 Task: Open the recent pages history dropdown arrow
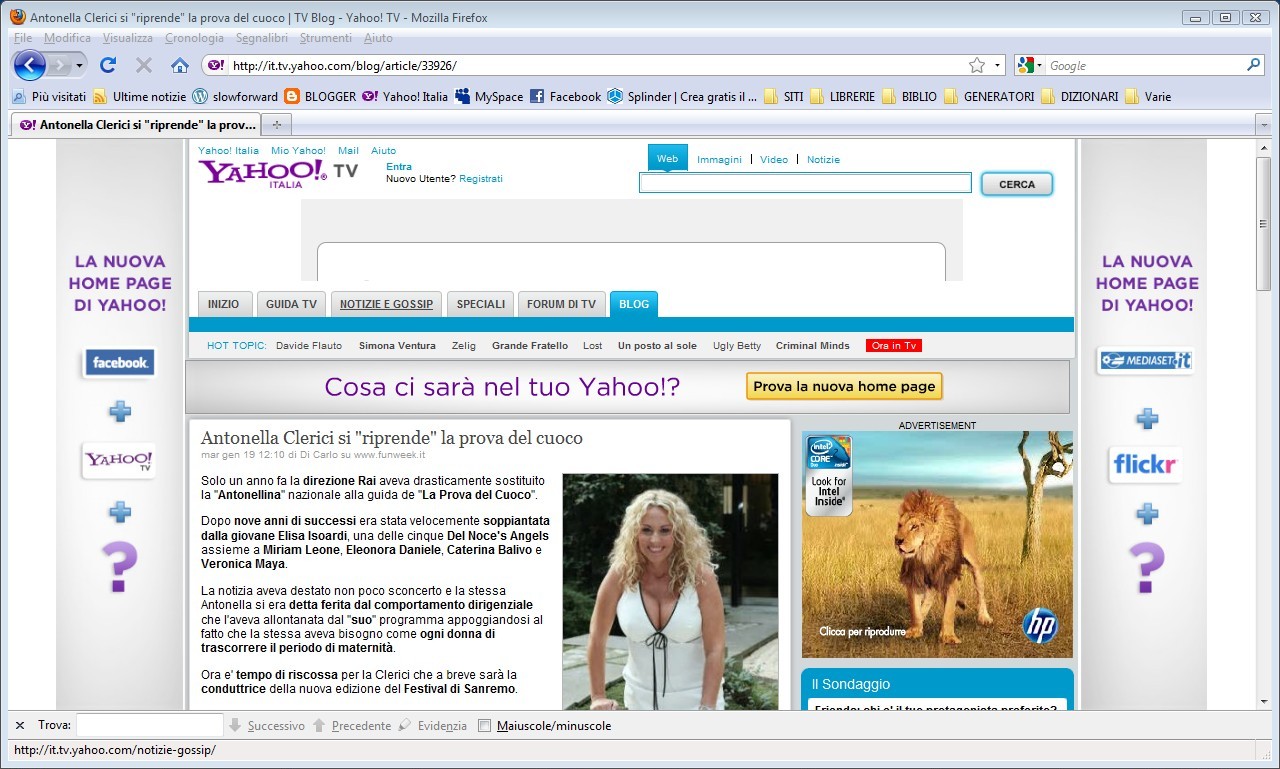tap(80, 65)
